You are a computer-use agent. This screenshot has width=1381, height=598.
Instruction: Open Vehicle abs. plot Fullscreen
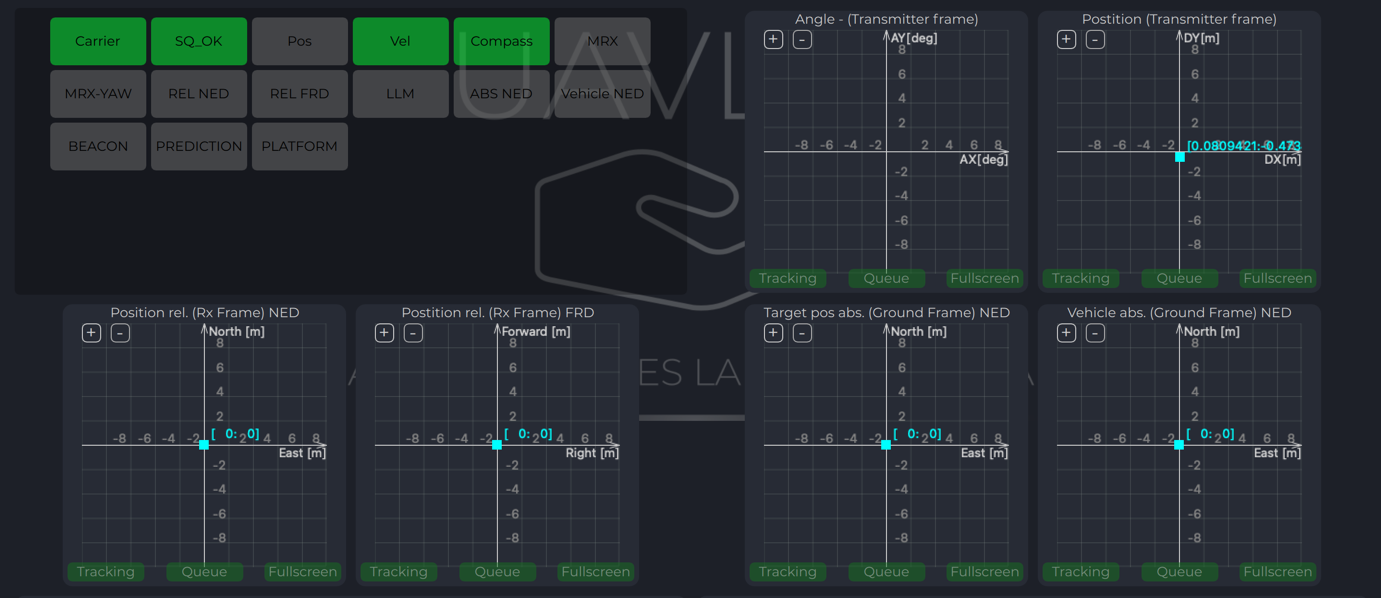click(1278, 572)
